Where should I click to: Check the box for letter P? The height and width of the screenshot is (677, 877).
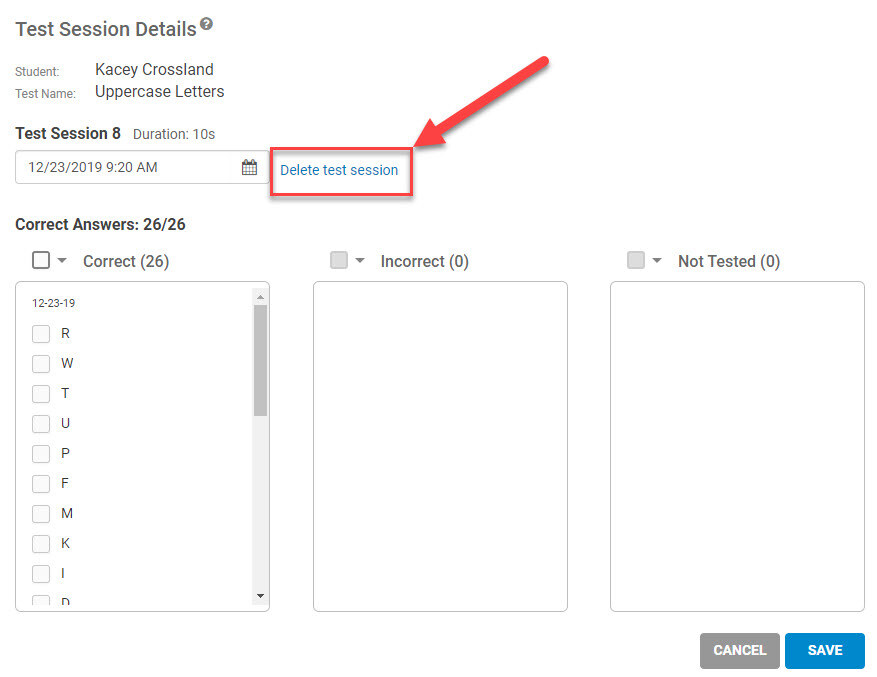pos(41,454)
